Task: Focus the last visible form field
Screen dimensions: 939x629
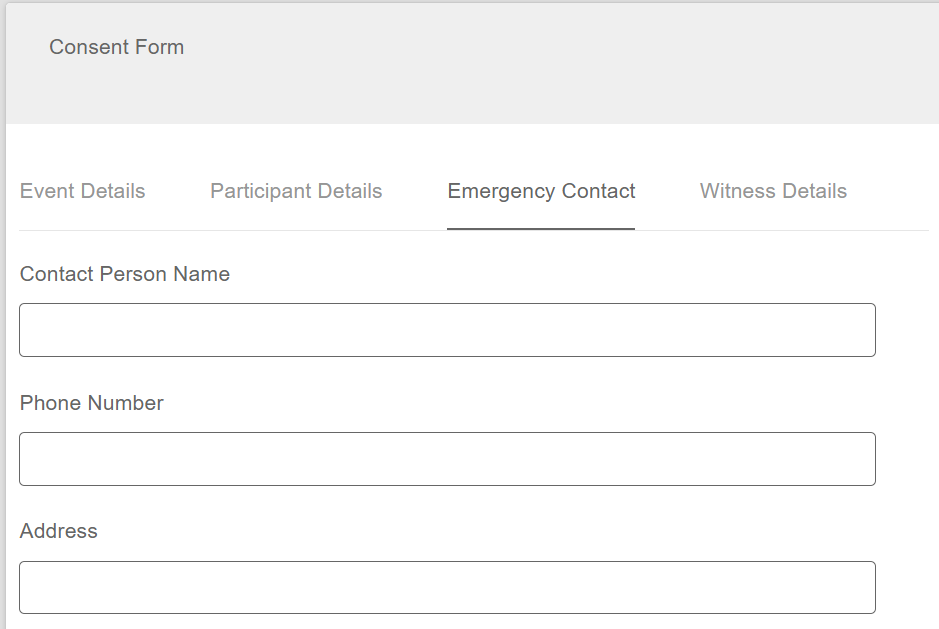Action: pos(447,587)
